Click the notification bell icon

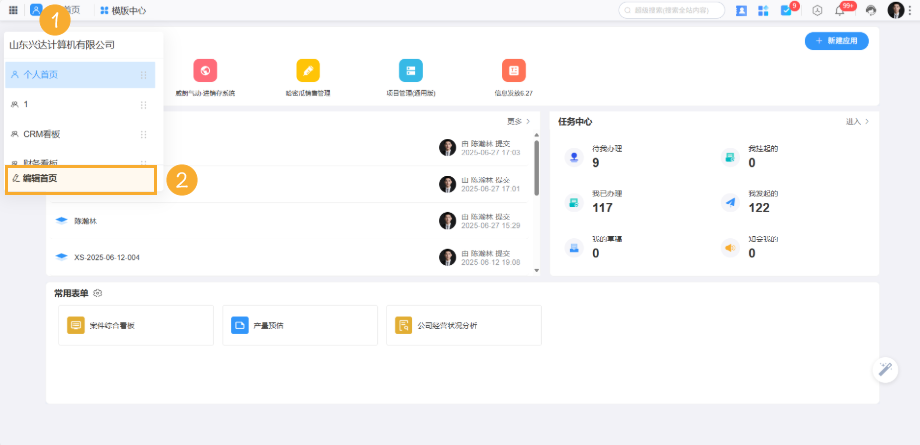coord(840,10)
